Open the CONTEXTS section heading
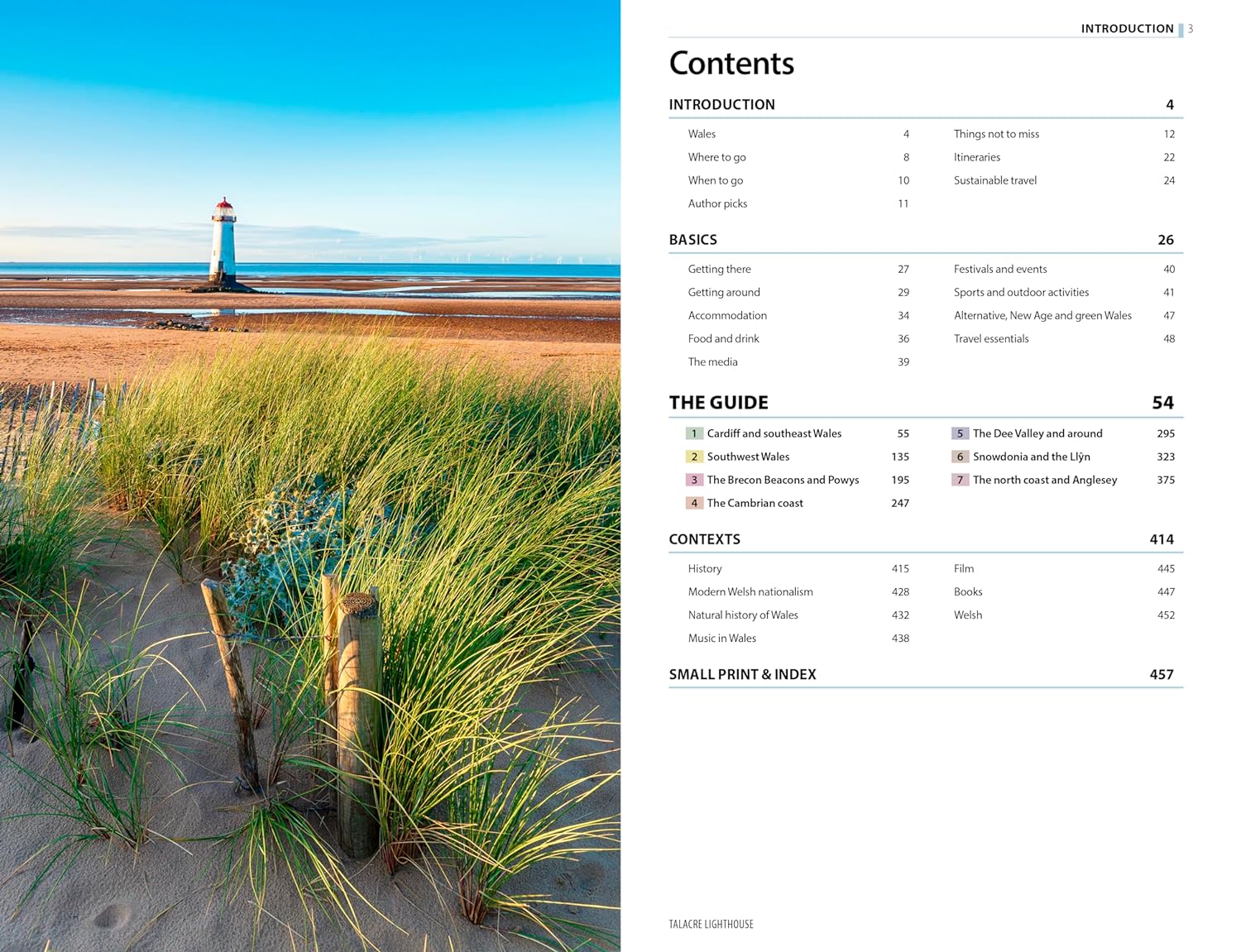The height and width of the screenshot is (952, 1241). tap(704, 539)
